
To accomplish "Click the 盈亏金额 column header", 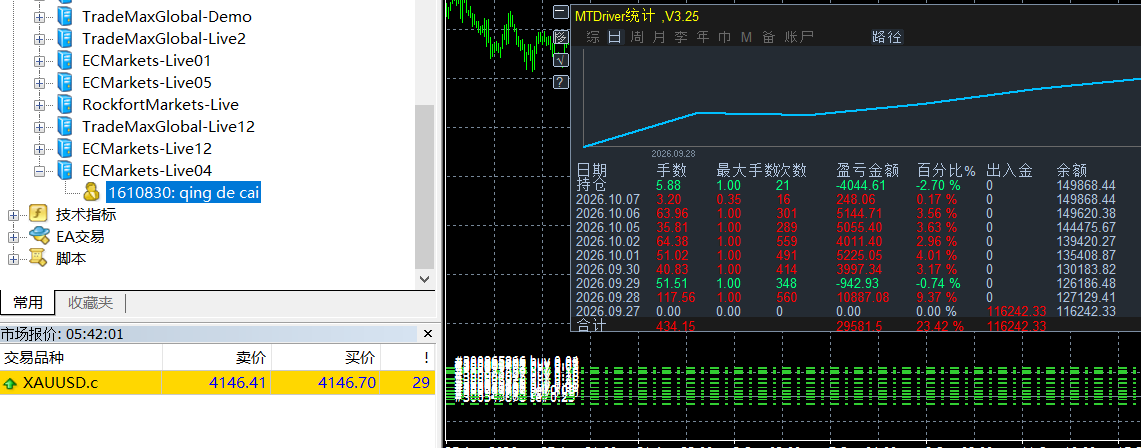I will [x=867, y=171].
